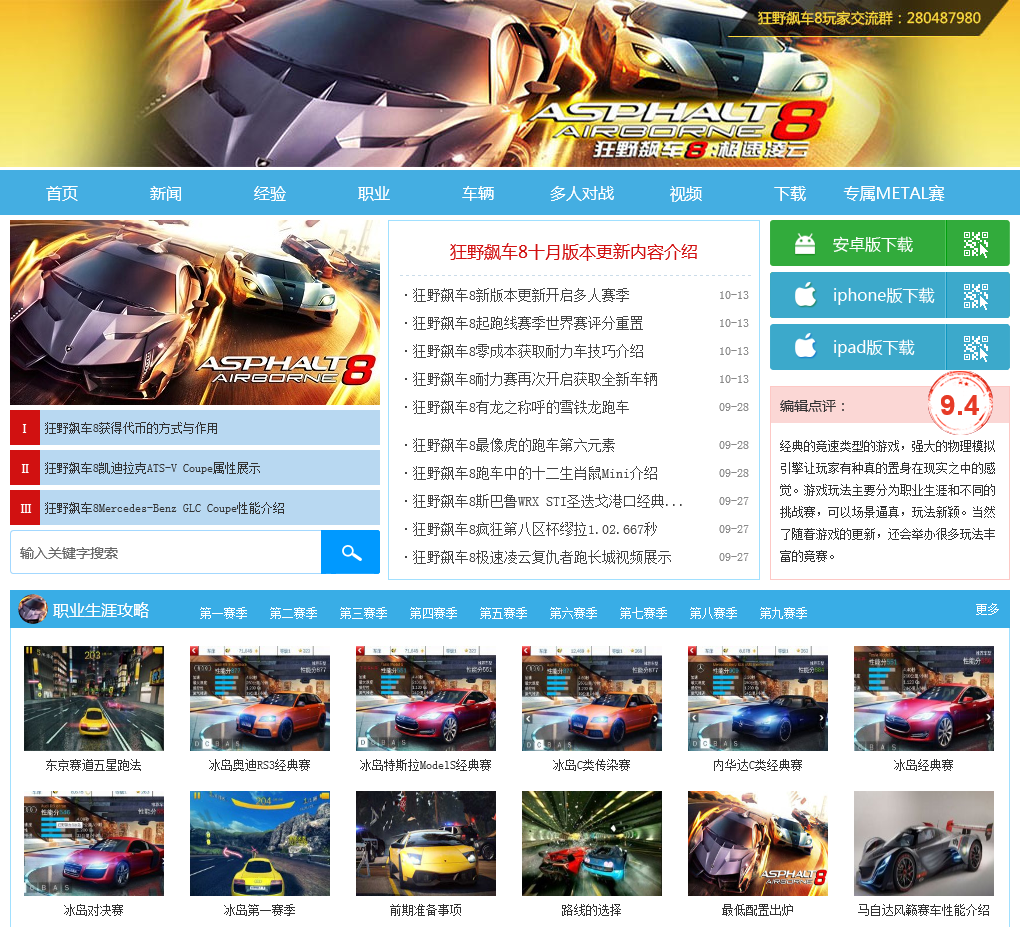Viewport: 1020px width, 927px height.
Task: Open 职业 navigation item
Action: pos(374,193)
